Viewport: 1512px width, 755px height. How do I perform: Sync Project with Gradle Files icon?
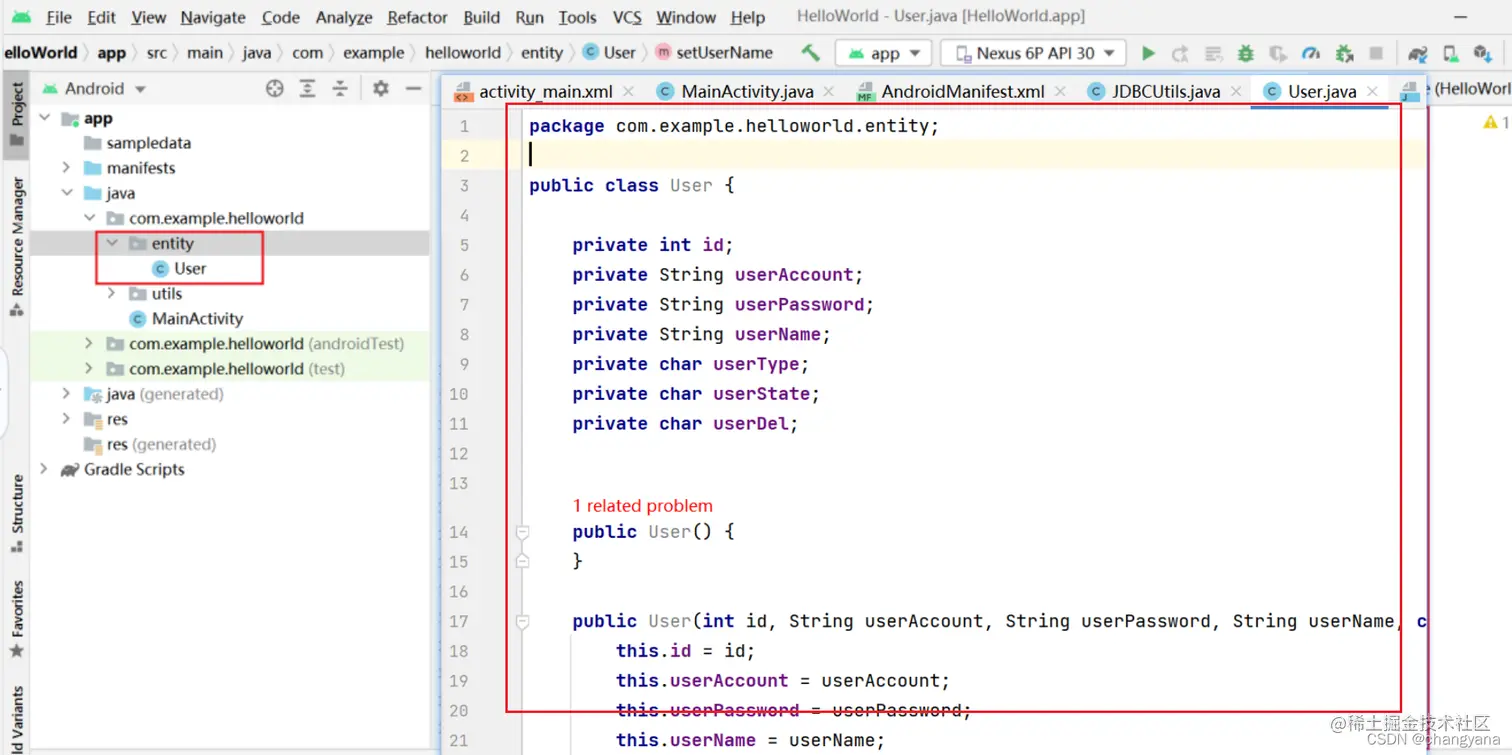[x=1418, y=53]
